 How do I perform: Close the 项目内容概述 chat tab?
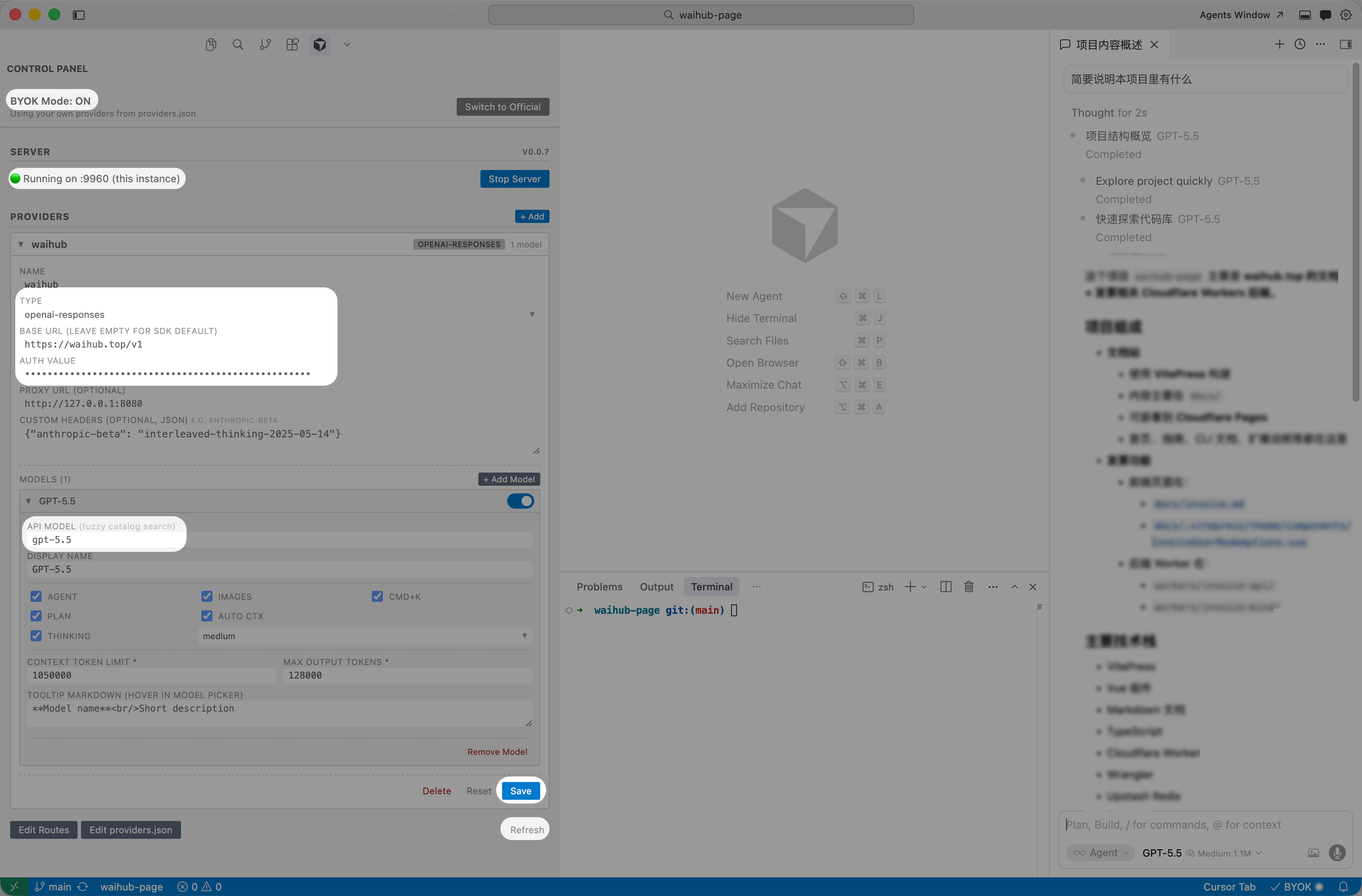1154,45
